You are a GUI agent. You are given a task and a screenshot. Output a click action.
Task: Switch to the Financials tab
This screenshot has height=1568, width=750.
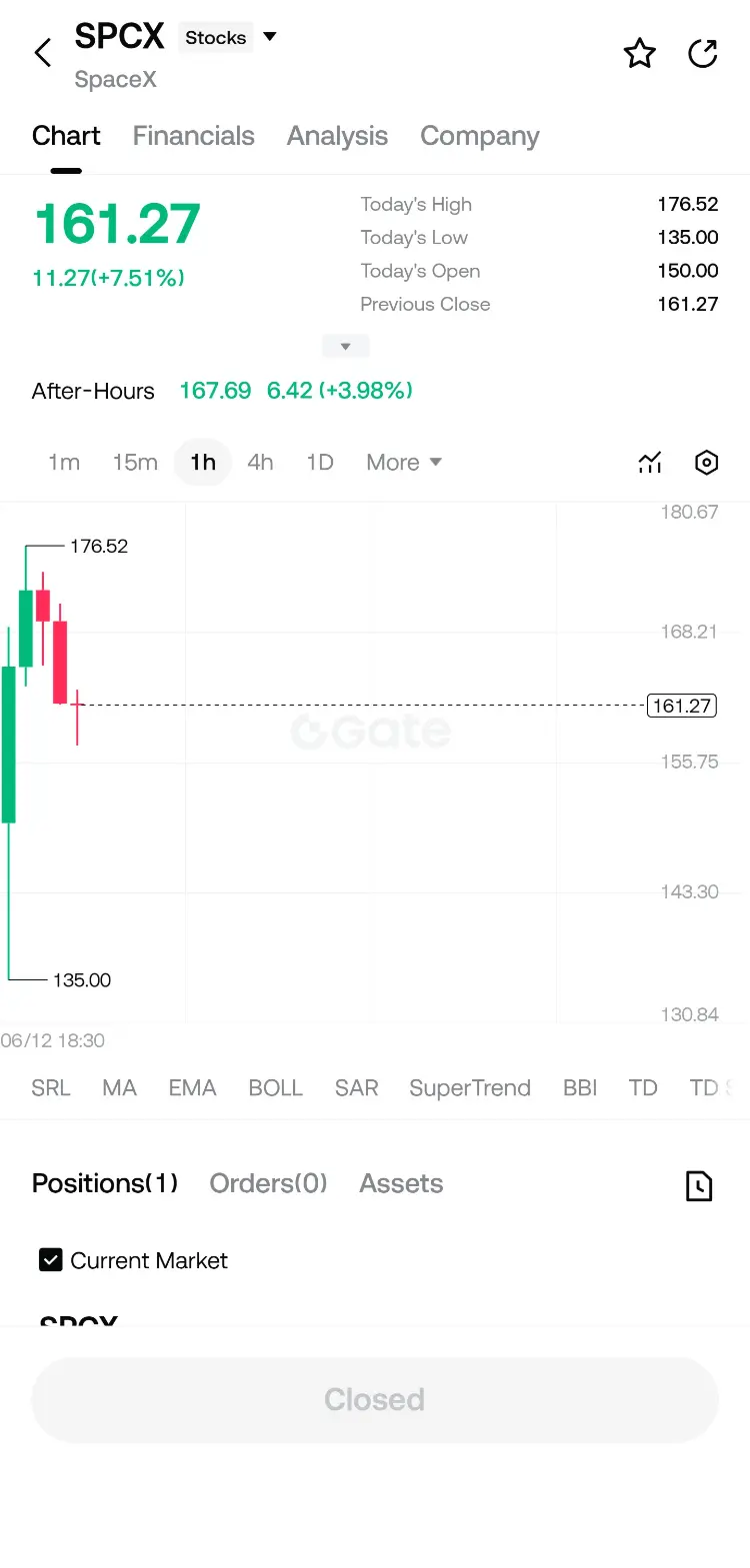coord(194,136)
